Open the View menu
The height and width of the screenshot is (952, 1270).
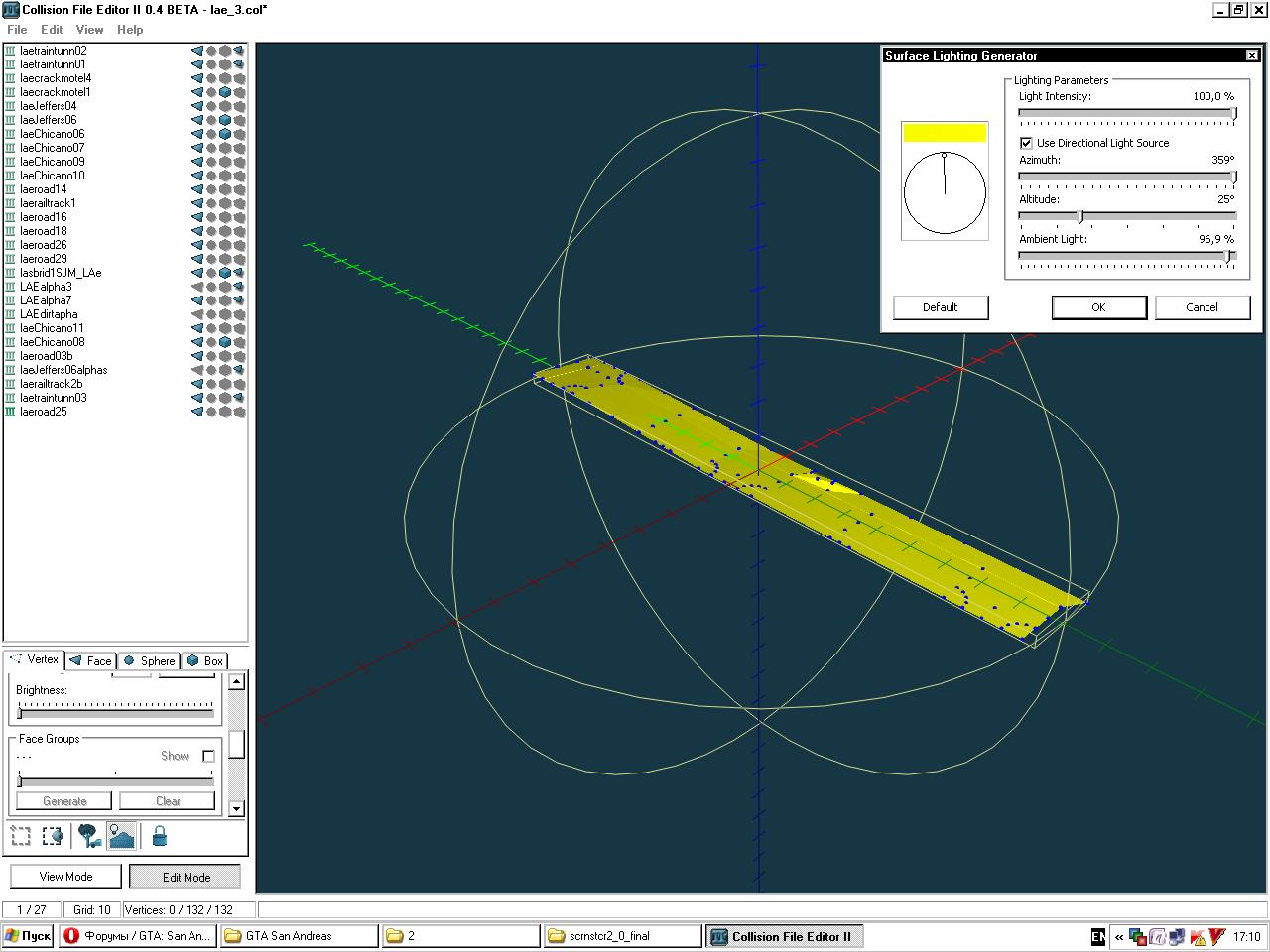tap(89, 30)
